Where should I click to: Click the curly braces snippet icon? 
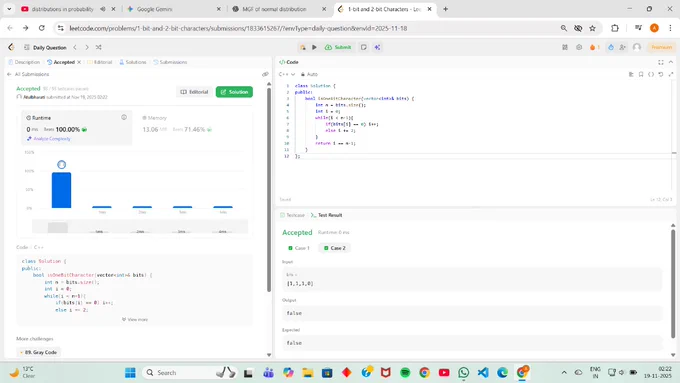click(x=651, y=74)
